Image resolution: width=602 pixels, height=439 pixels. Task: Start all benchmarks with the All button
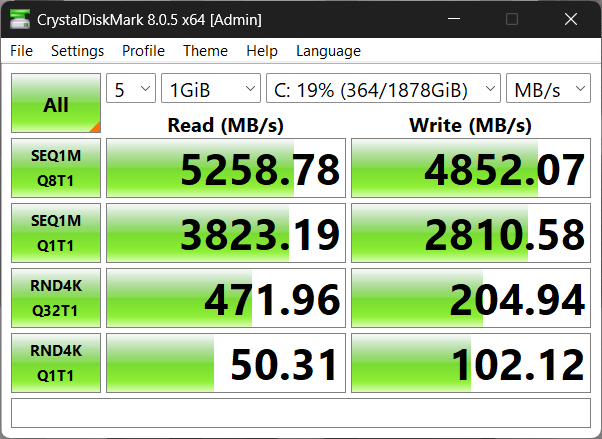[x=56, y=103]
